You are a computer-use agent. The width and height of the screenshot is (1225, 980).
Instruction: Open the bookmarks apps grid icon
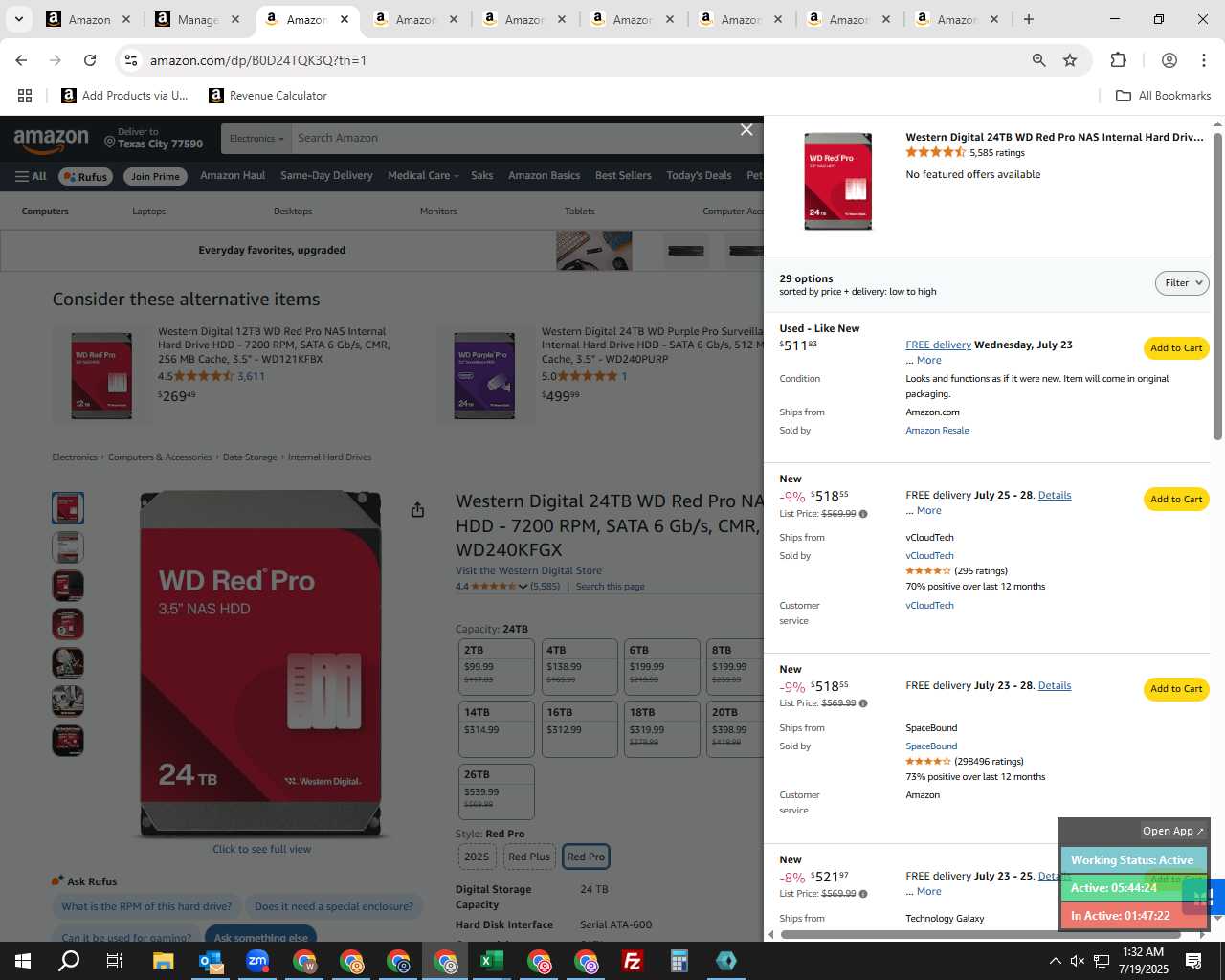pyautogui.click(x=25, y=96)
